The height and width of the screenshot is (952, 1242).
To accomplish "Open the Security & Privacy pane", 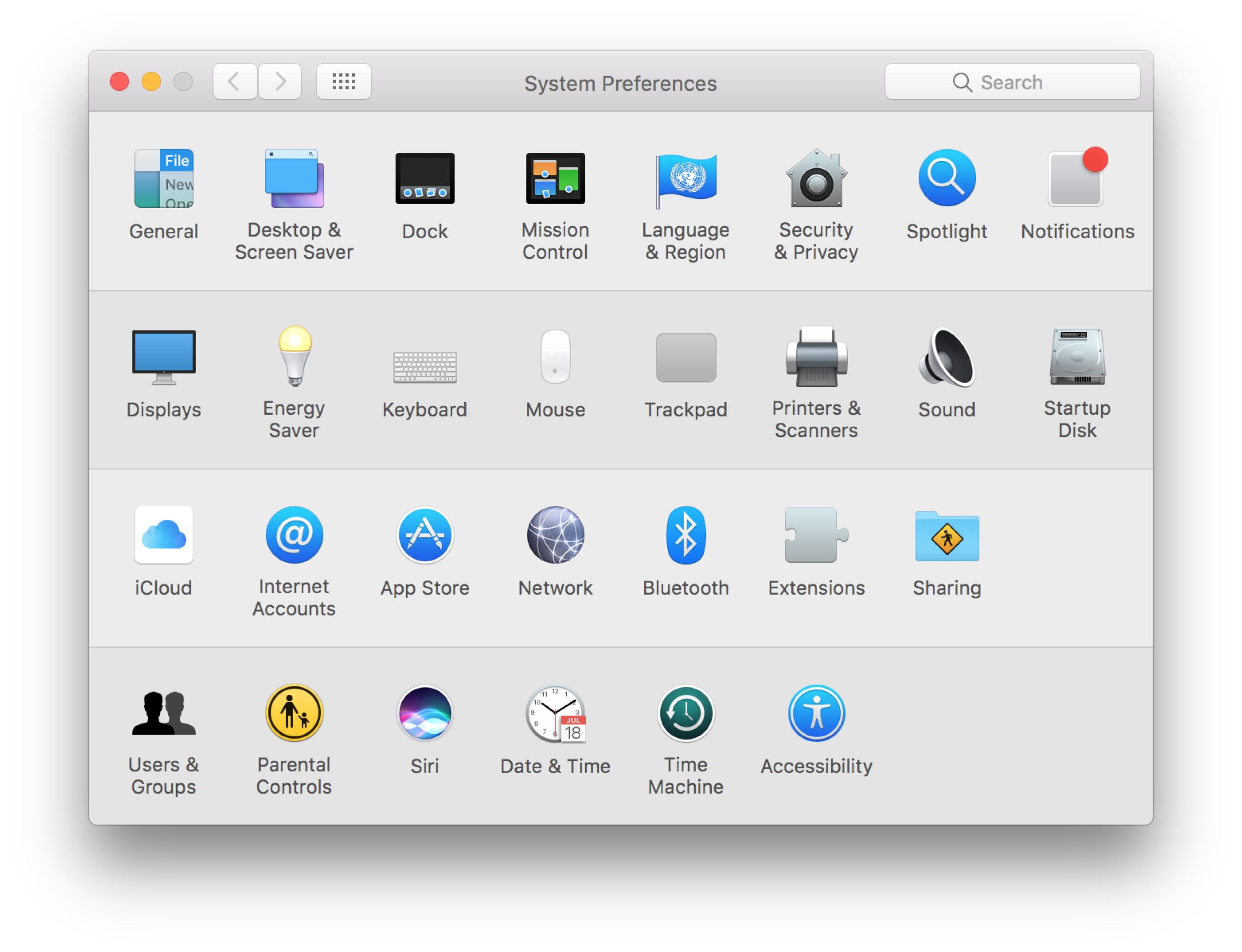I will coord(816,179).
